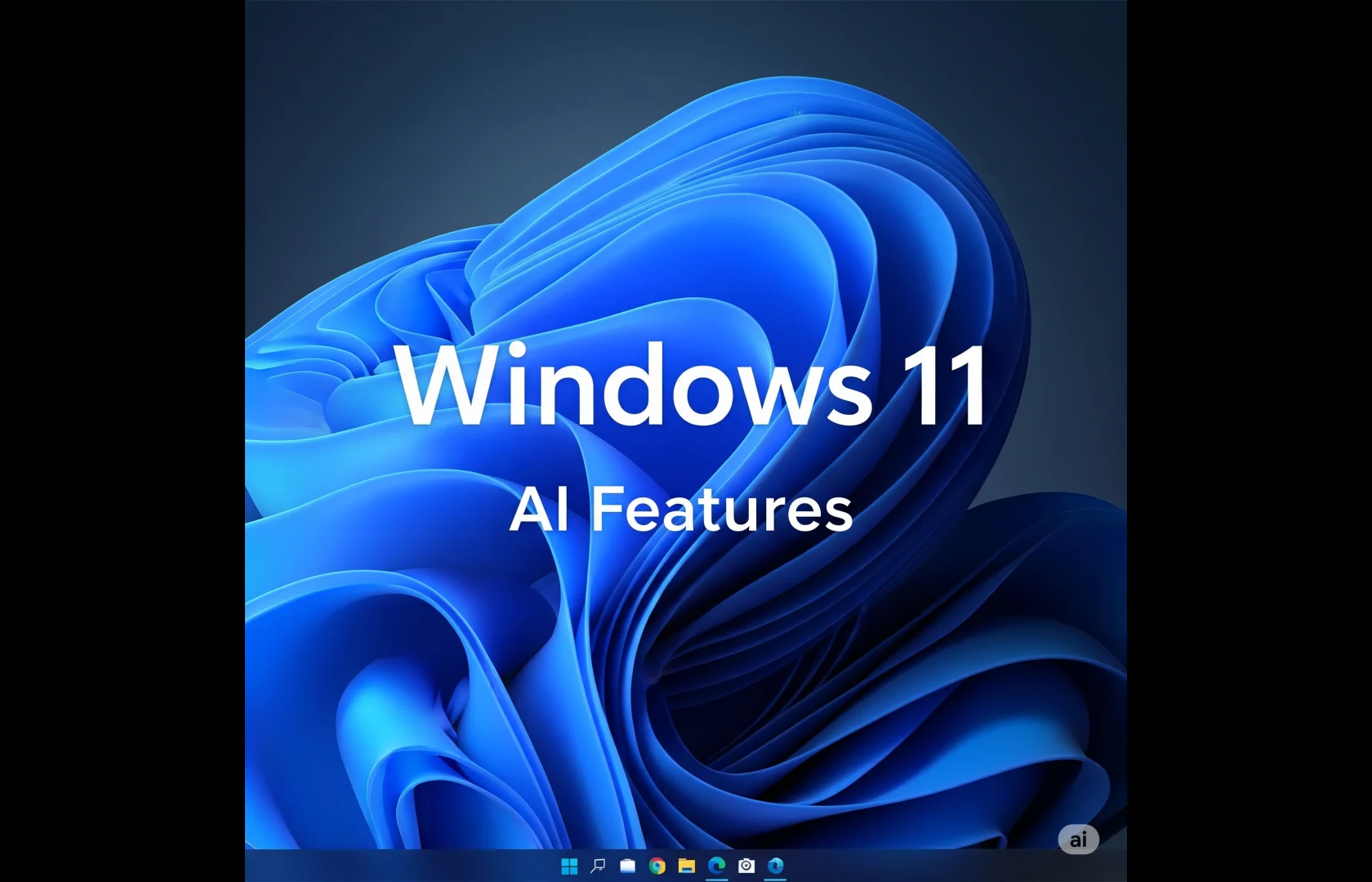Click the 'AI' word in the subtitle
The width and height of the screenshot is (1372, 882).
539,510
